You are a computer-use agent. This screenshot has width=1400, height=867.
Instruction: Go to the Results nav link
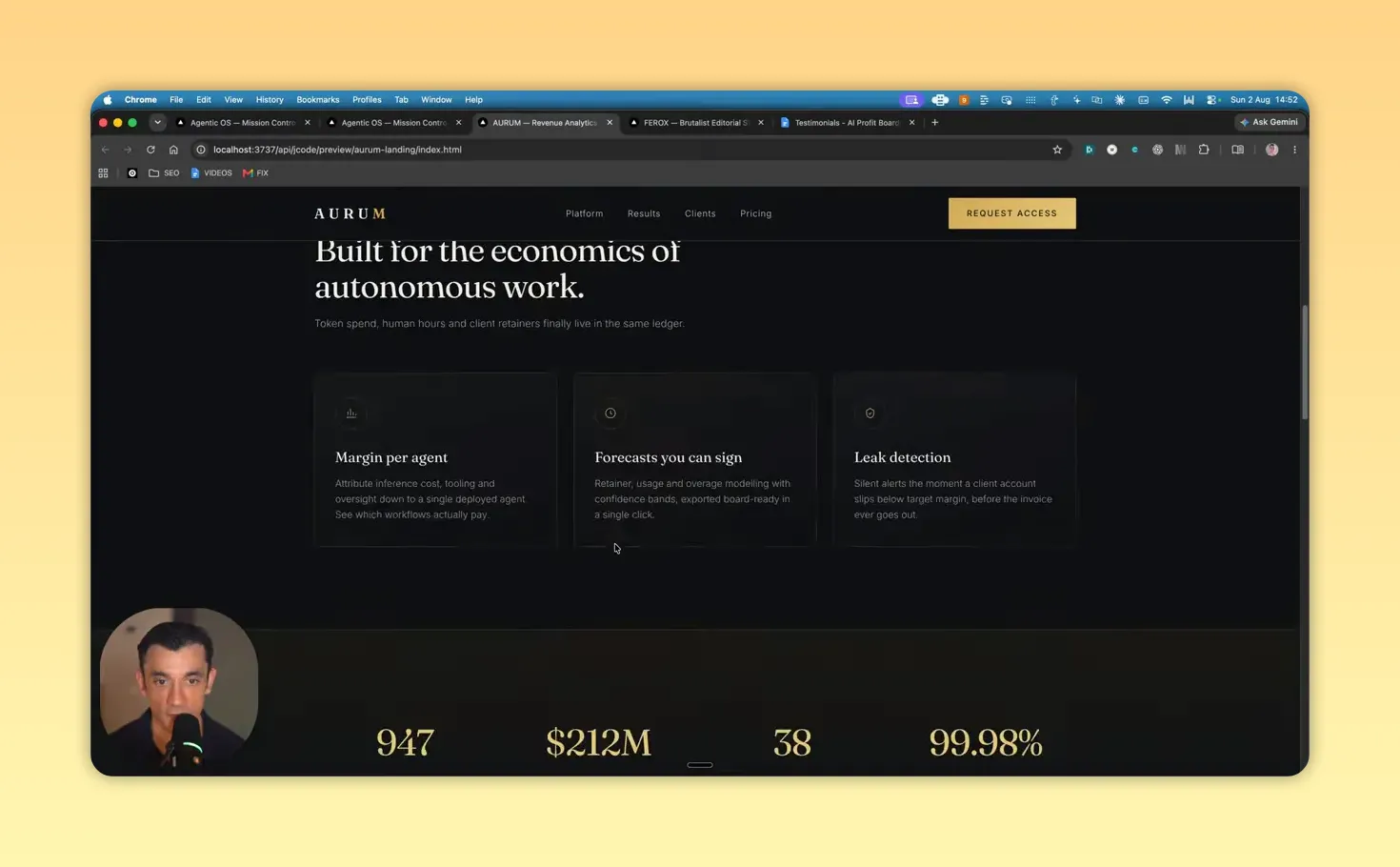(x=644, y=213)
